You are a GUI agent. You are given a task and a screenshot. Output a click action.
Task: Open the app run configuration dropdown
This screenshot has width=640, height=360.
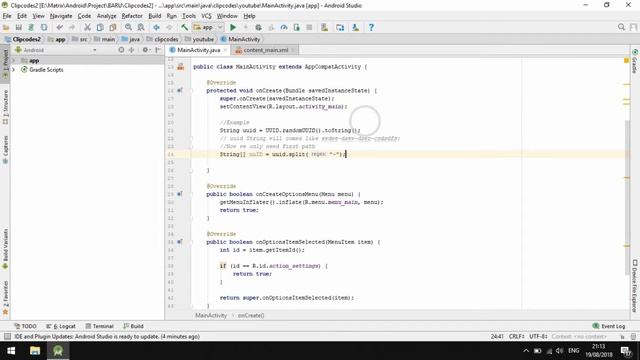[x=208, y=27]
